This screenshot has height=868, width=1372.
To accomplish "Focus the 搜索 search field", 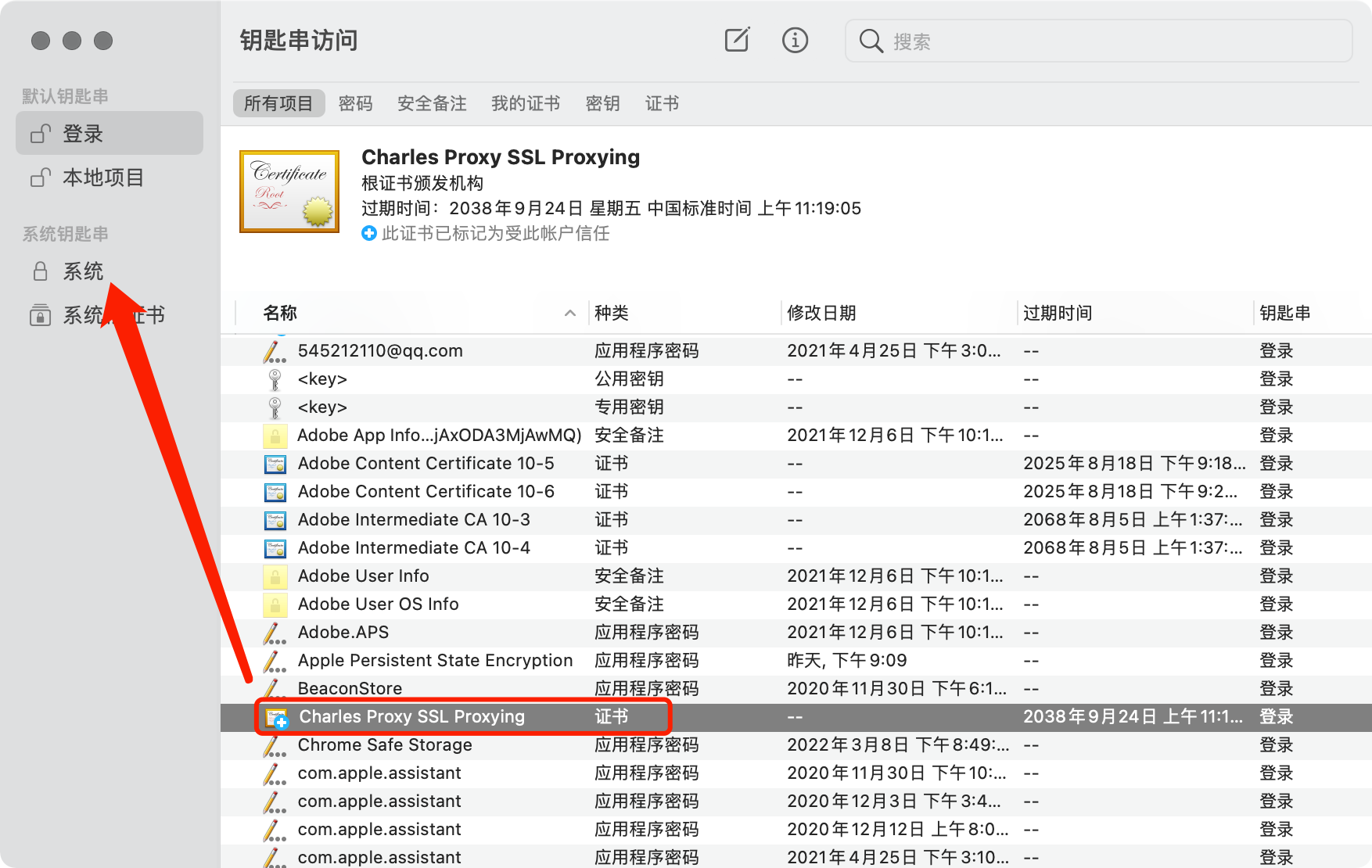I will click(1098, 41).
